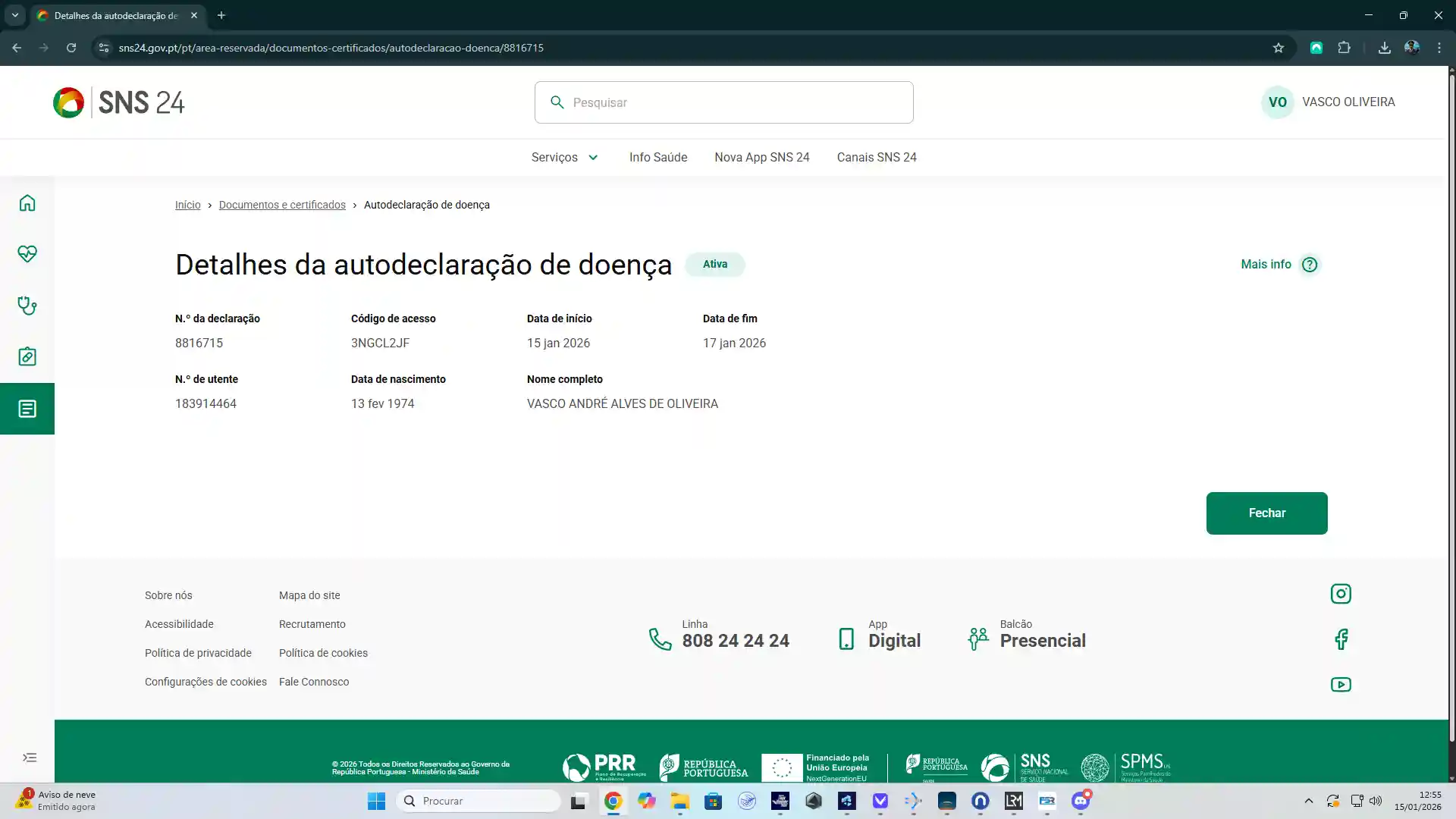This screenshot has width=1456, height=819.
Task: Go back to previous page
Action: tap(17, 48)
